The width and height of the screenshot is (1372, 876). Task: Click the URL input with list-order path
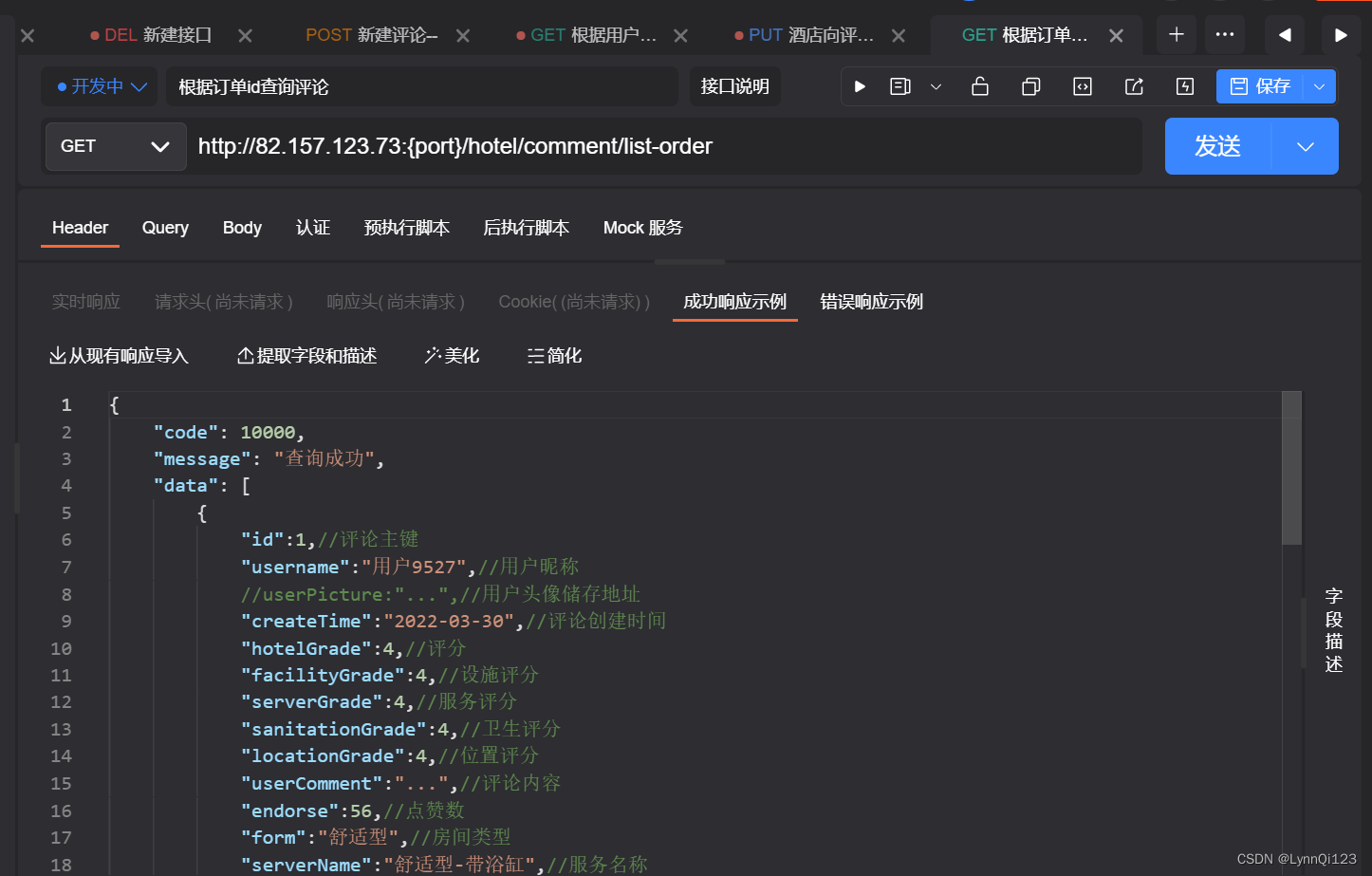[x=664, y=146]
